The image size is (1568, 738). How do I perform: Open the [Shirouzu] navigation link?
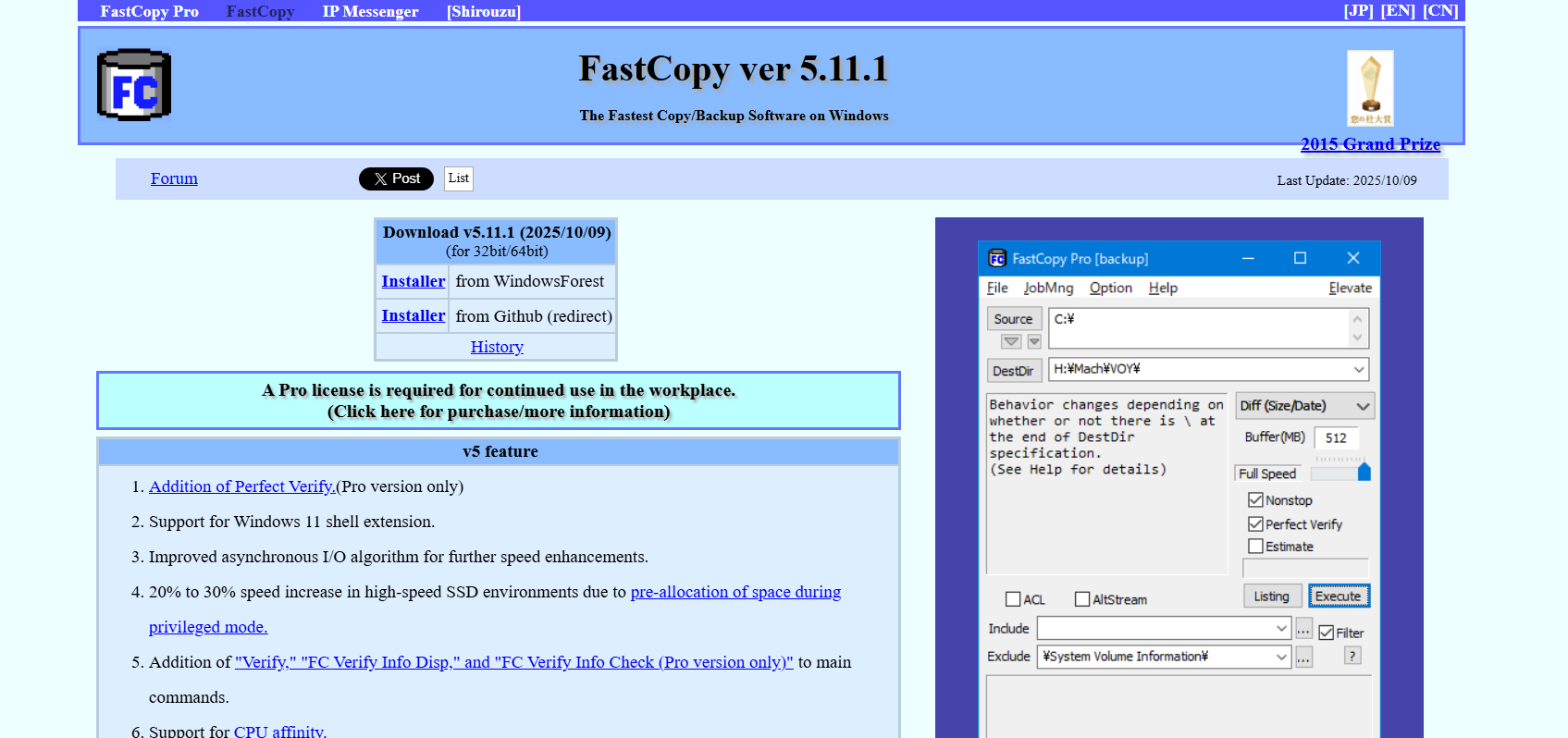point(484,11)
